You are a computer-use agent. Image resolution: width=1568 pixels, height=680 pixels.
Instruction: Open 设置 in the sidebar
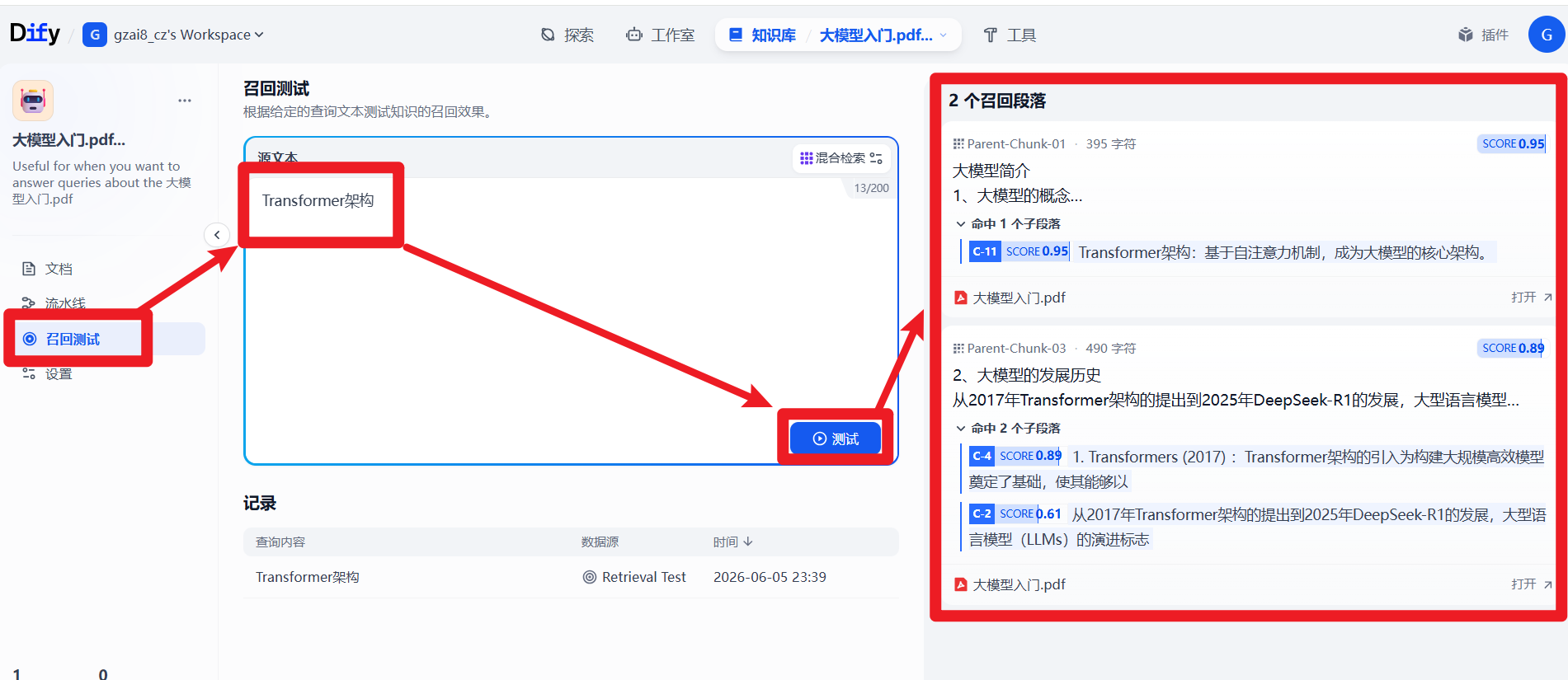(x=107, y=373)
